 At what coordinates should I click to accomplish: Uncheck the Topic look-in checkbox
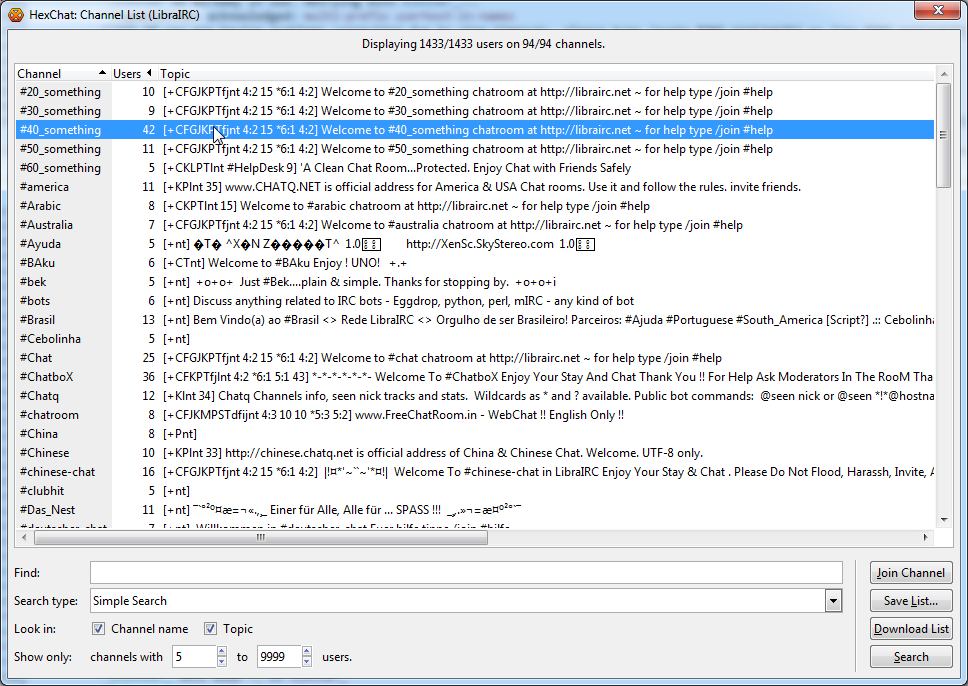pos(210,629)
